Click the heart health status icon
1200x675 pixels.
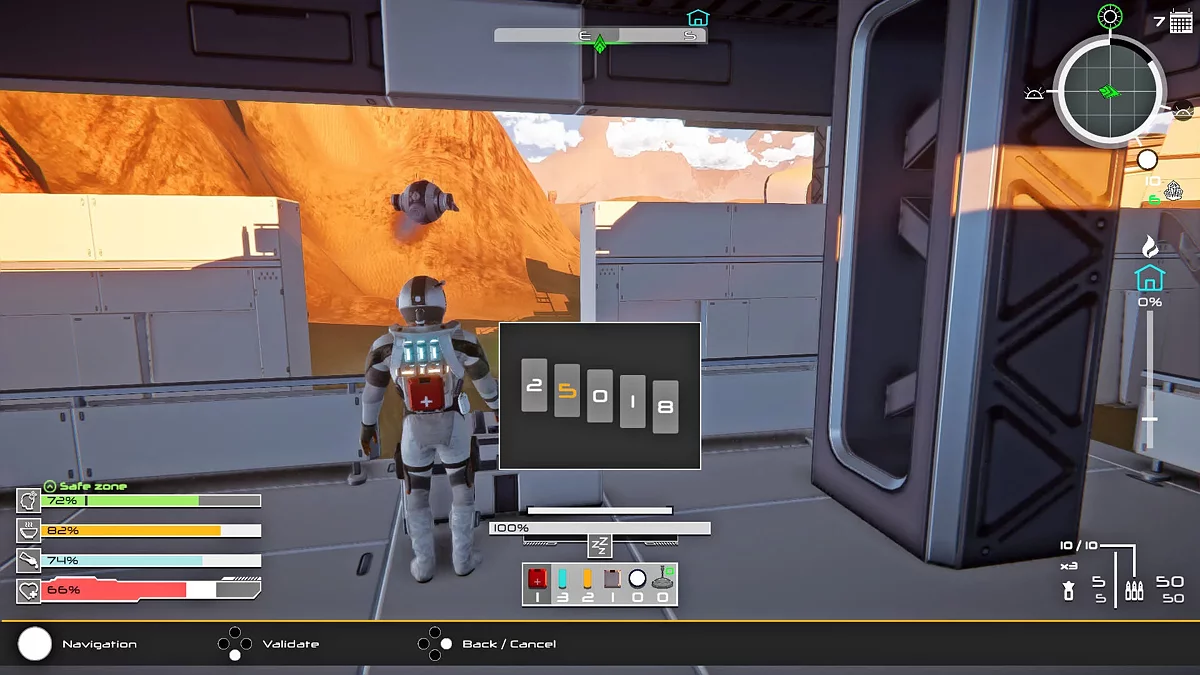[x=28, y=590]
